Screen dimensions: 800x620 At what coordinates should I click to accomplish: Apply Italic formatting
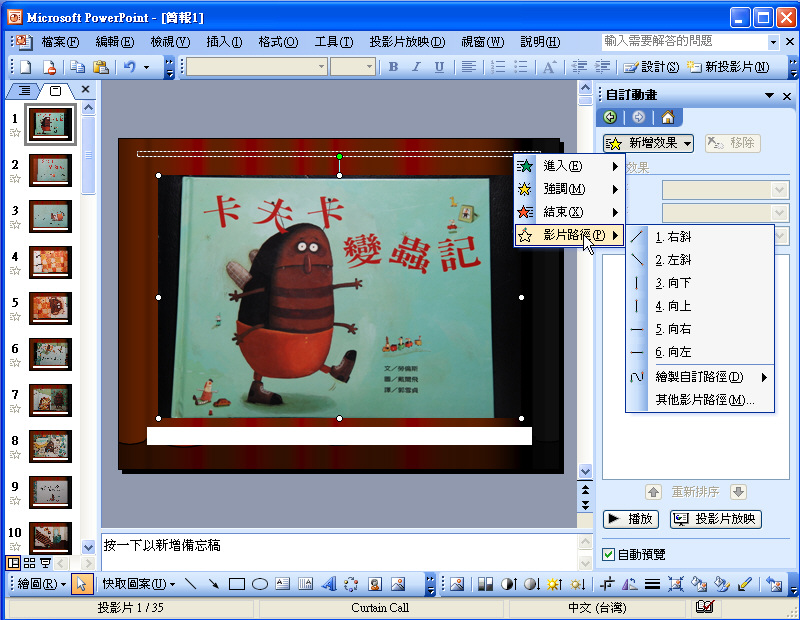[x=416, y=67]
